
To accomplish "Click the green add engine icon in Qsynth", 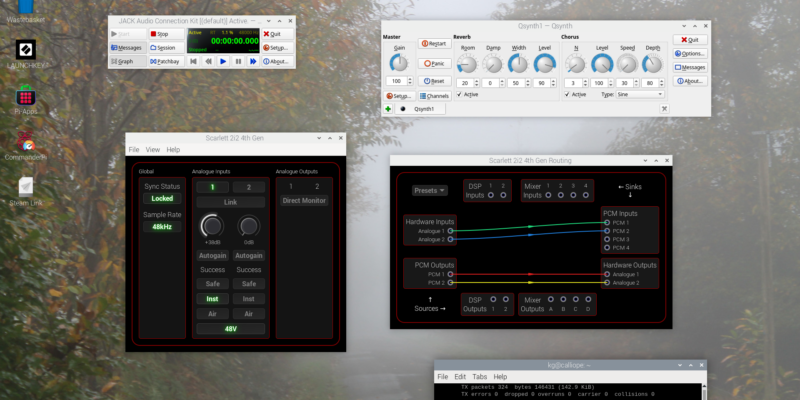I will pyautogui.click(x=388, y=109).
